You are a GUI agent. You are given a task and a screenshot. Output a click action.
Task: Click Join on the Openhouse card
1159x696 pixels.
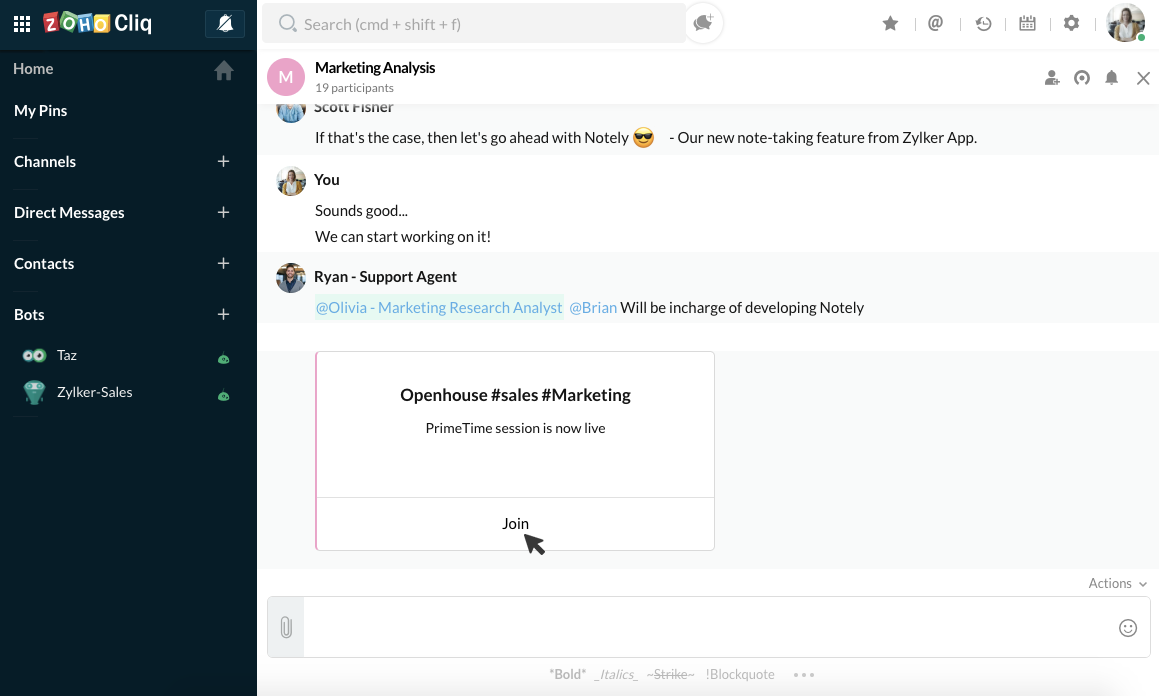[515, 523]
